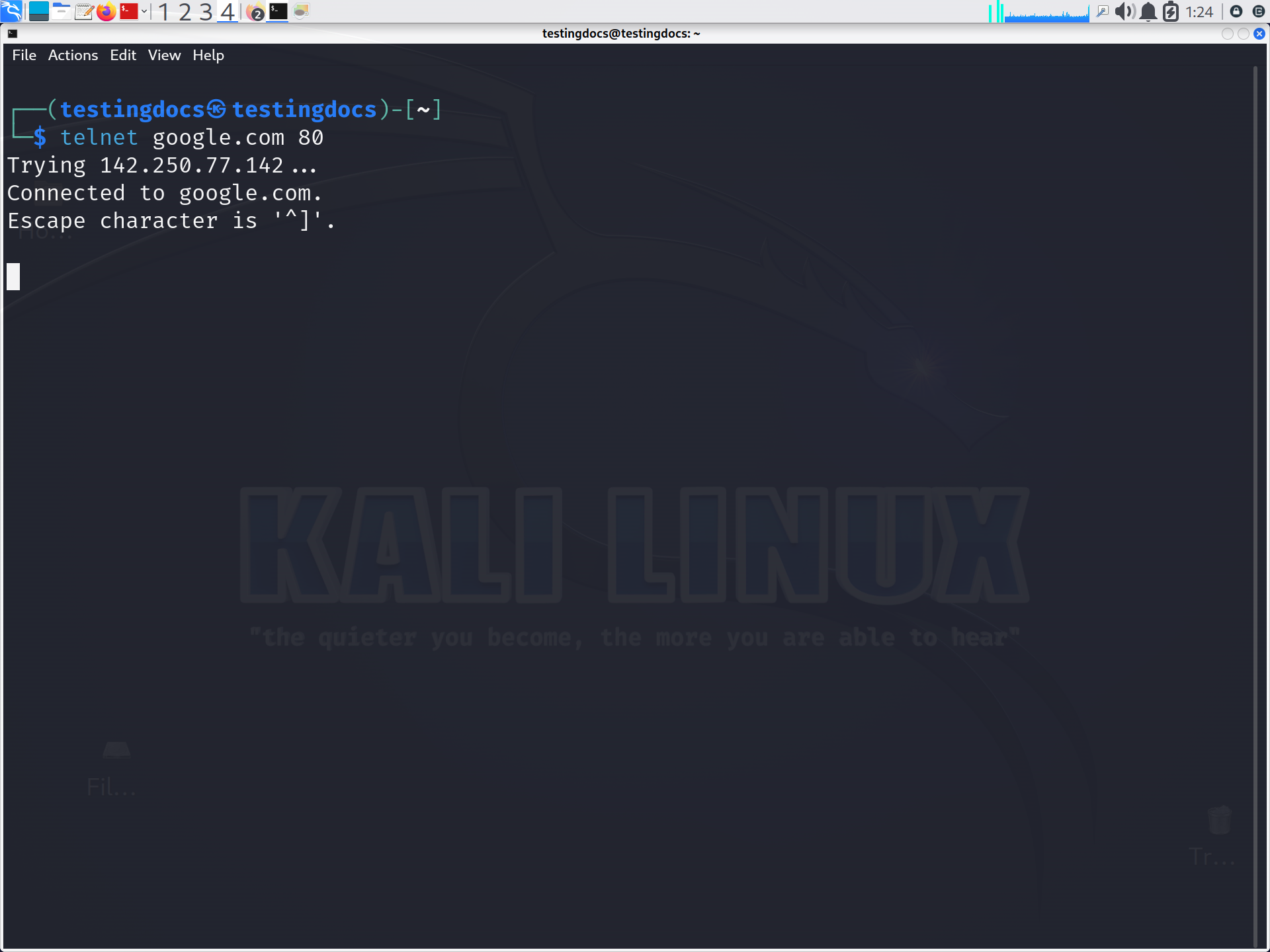Image resolution: width=1270 pixels, height=952 pixels.
Task: Open the volume control tray icon
Action: point(1124,11)
